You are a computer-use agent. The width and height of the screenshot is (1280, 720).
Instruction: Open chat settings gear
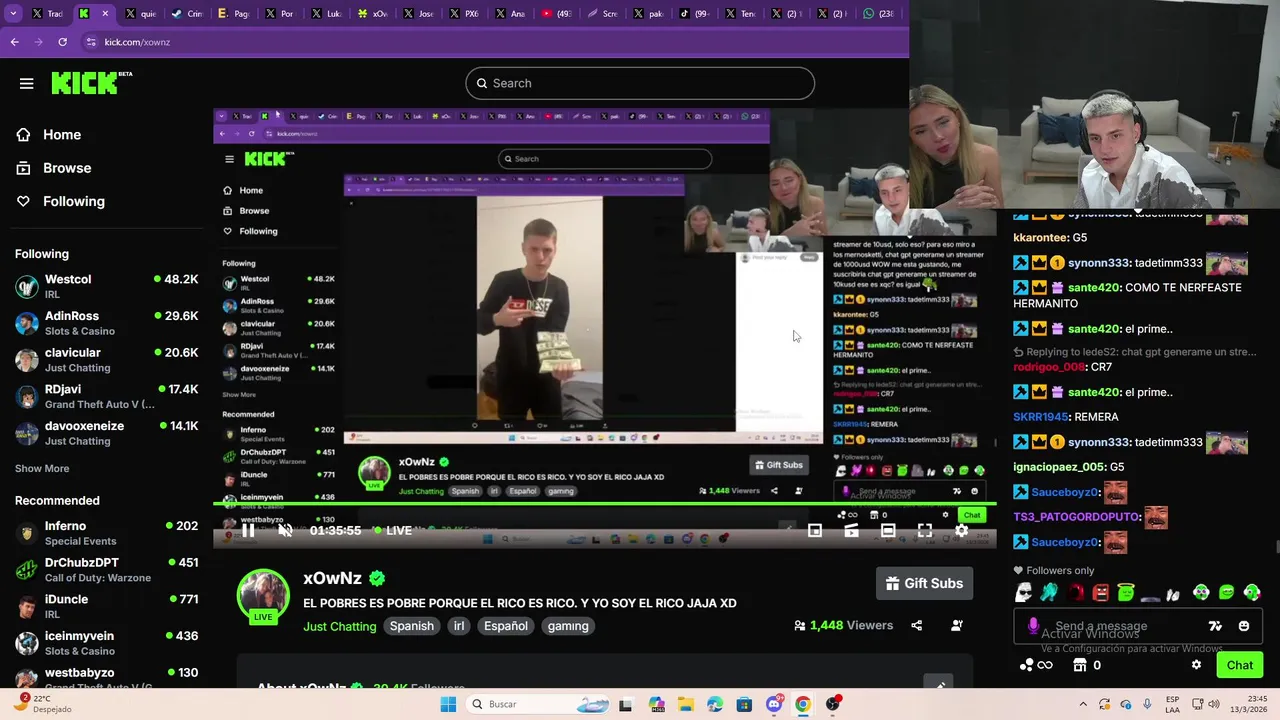1196,665
